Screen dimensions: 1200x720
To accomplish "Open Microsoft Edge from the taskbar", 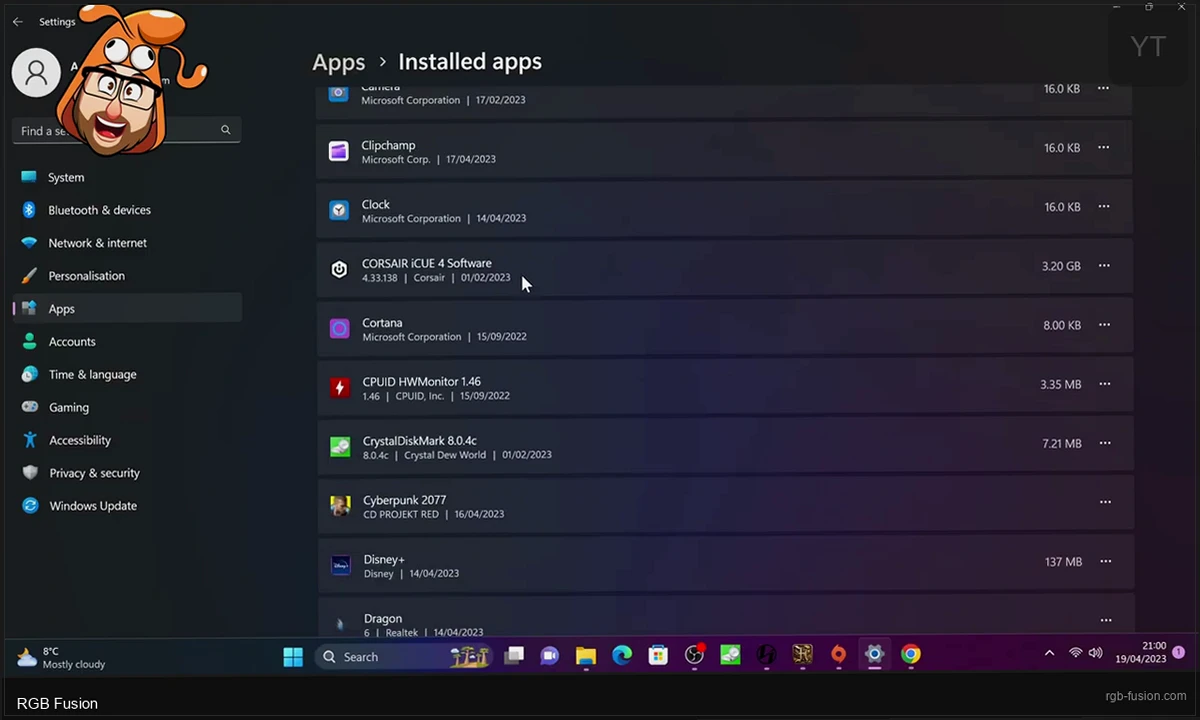I will (x=622, y=656).
